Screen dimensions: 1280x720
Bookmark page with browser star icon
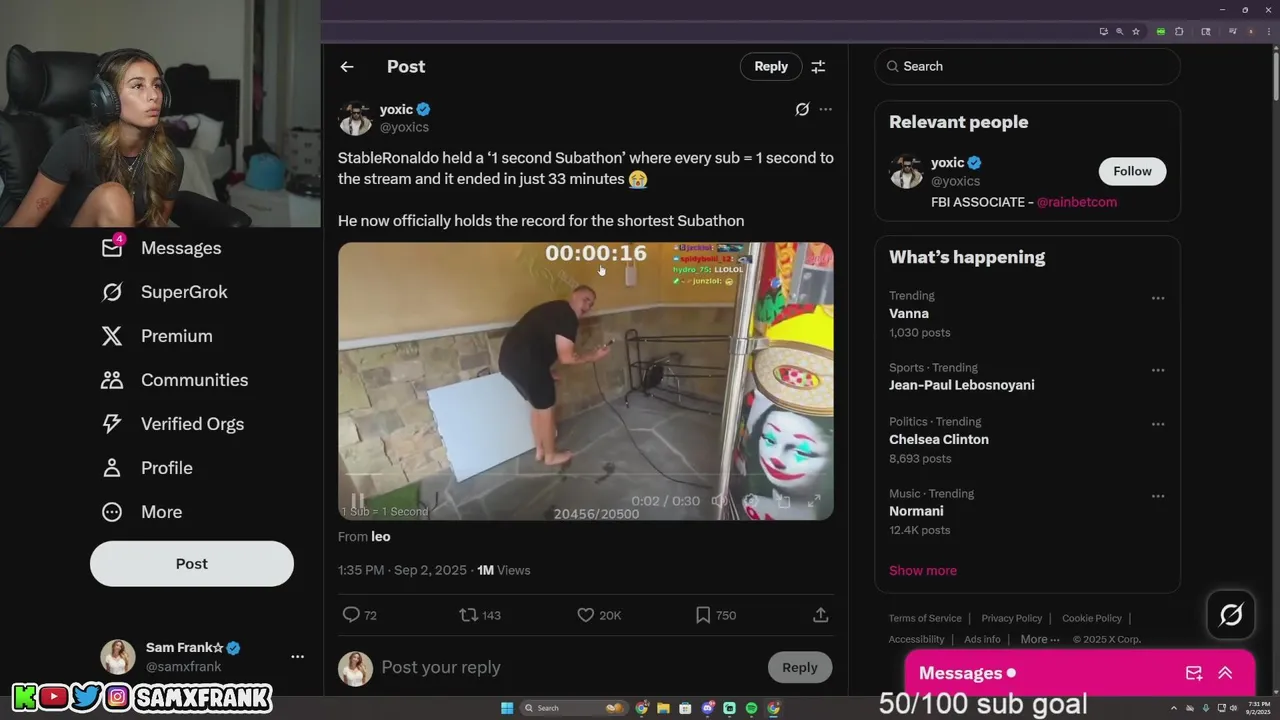(1136, 31)
